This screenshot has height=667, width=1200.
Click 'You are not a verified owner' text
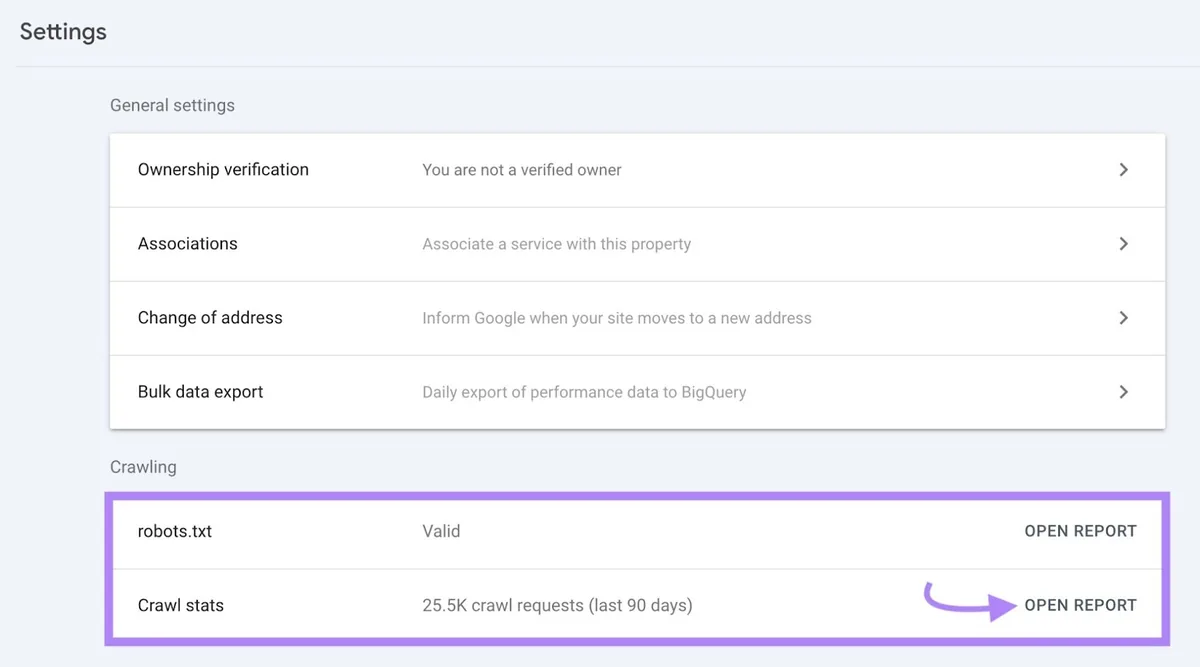pos(522,170)
